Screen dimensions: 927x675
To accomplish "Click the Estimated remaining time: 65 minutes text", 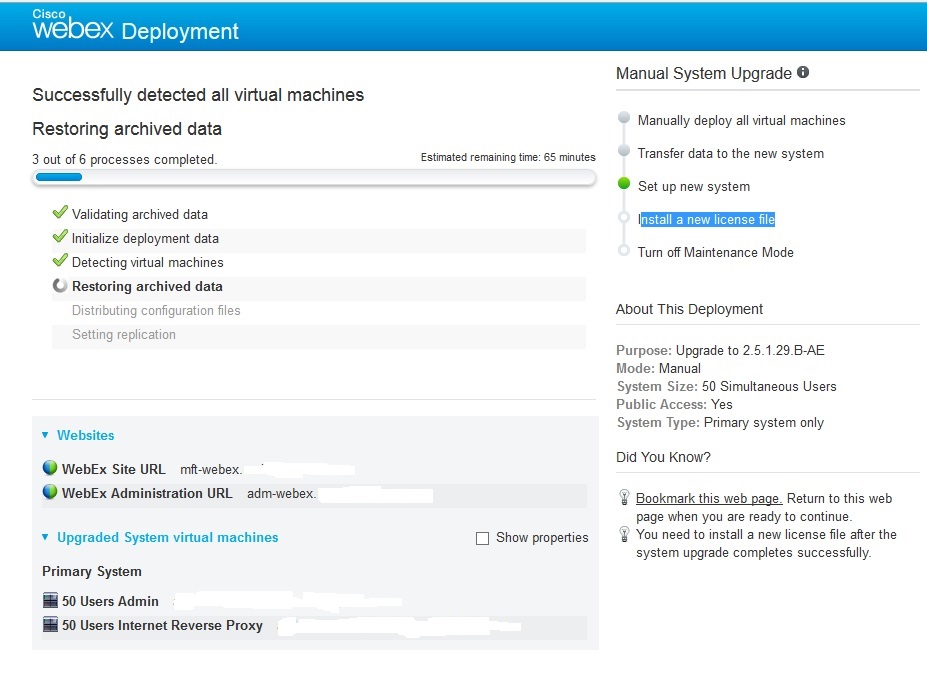I will 508,157.
